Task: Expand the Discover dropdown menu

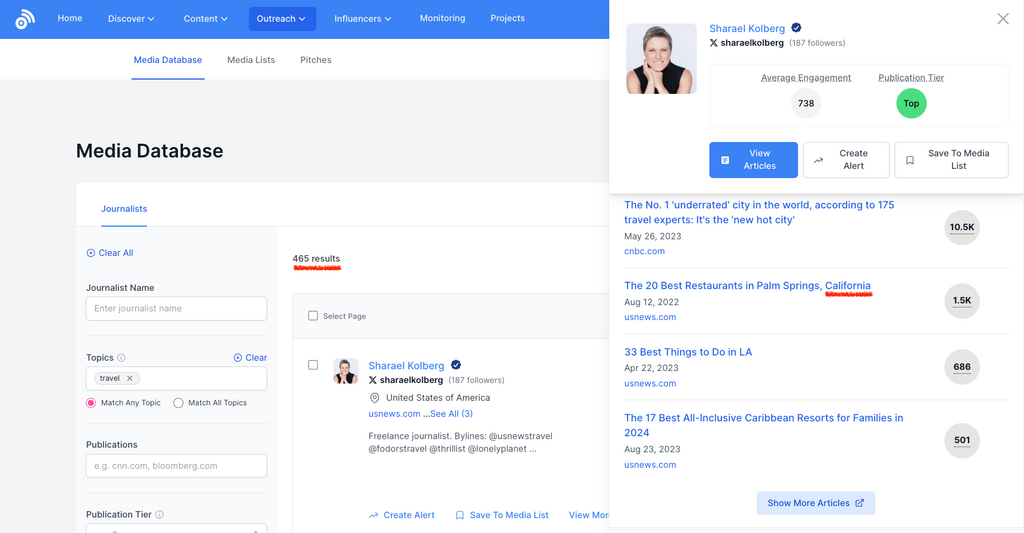Action: [x=131, y=19]
